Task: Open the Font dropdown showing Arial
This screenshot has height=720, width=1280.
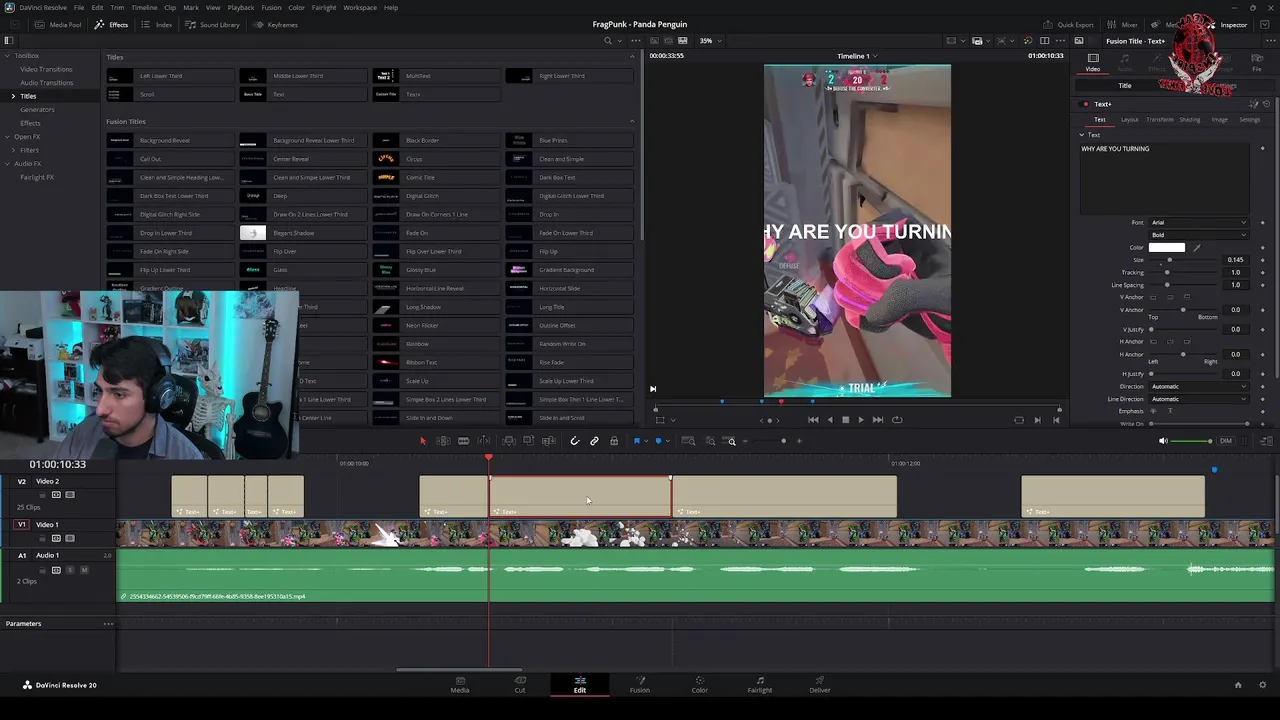Action: [1199, 222]
